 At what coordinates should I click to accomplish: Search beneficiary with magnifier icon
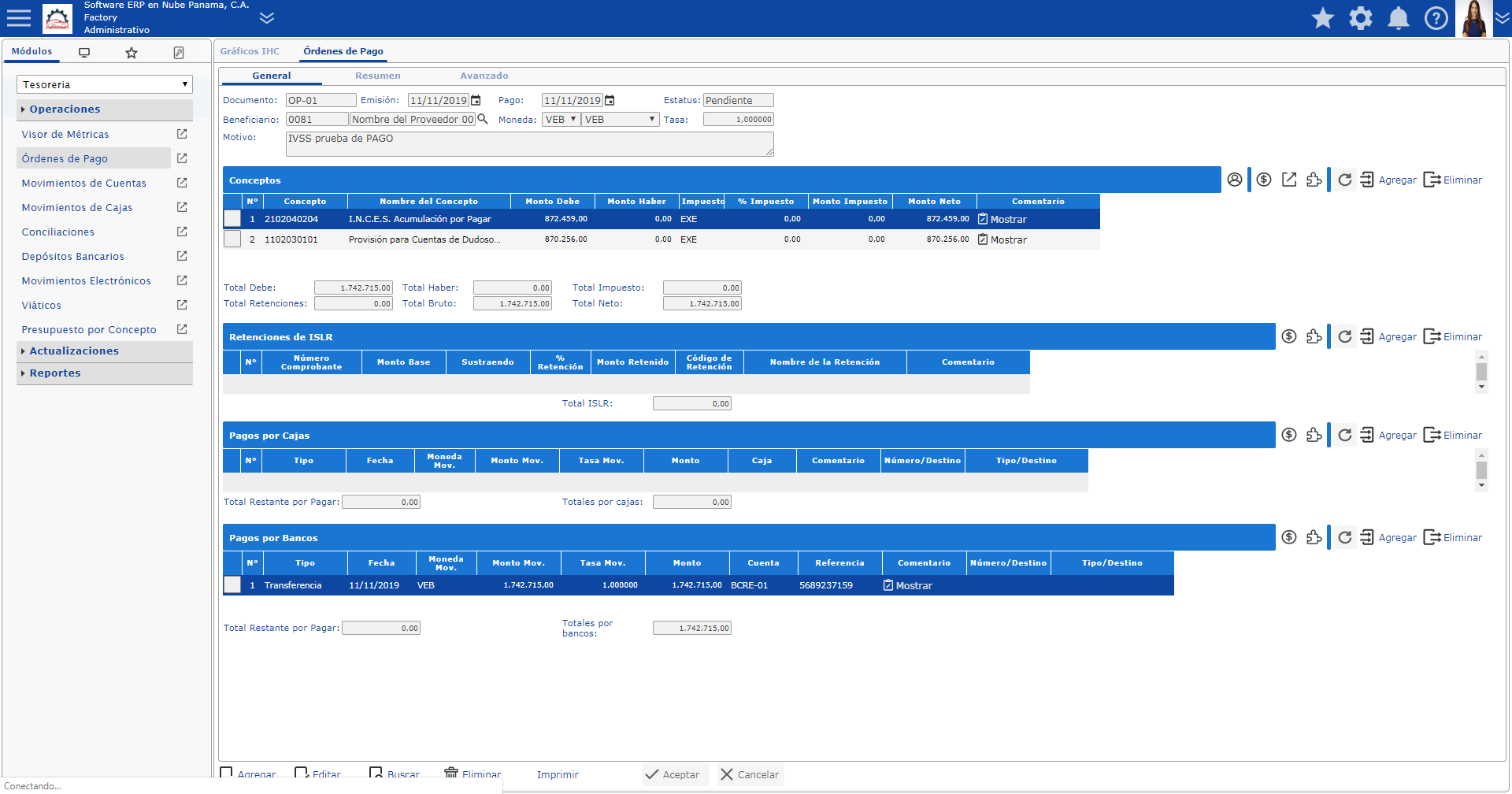tap(483, 120)
